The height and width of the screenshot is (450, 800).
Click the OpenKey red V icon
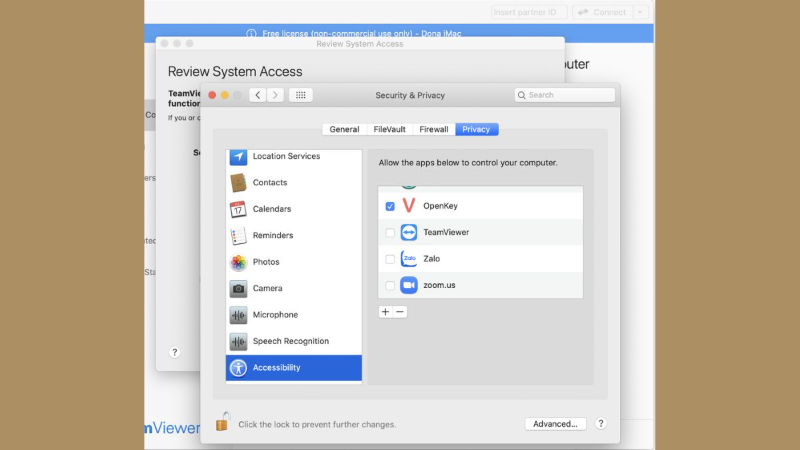(409, 206)
